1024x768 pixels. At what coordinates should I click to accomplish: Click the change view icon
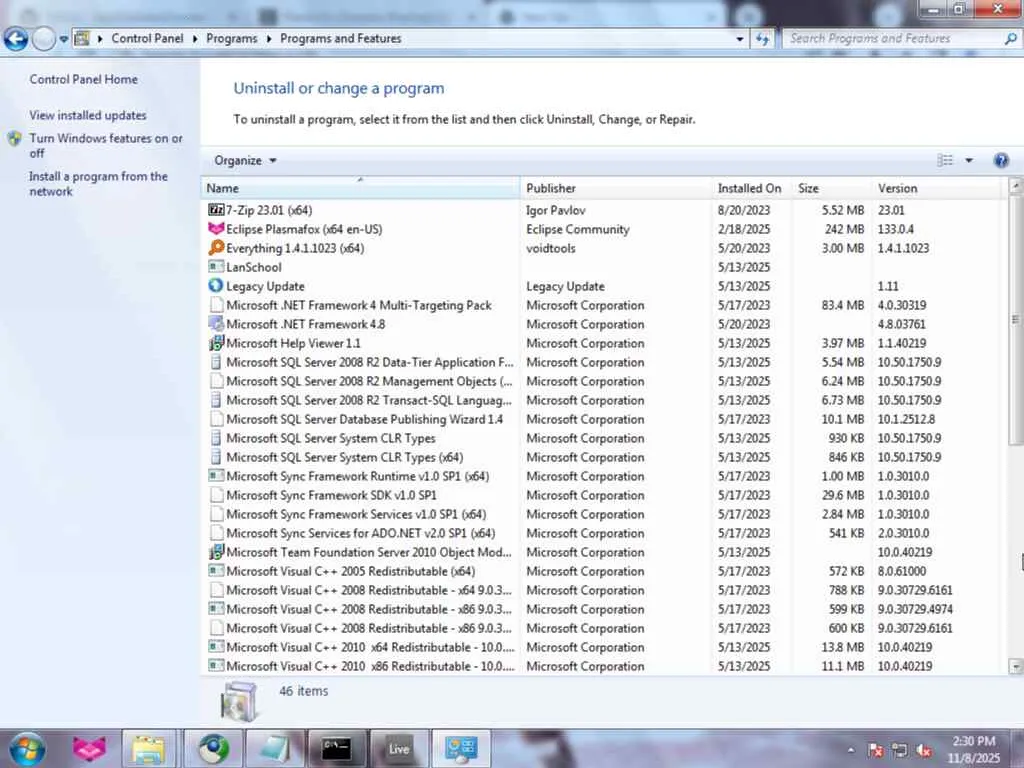945,160
